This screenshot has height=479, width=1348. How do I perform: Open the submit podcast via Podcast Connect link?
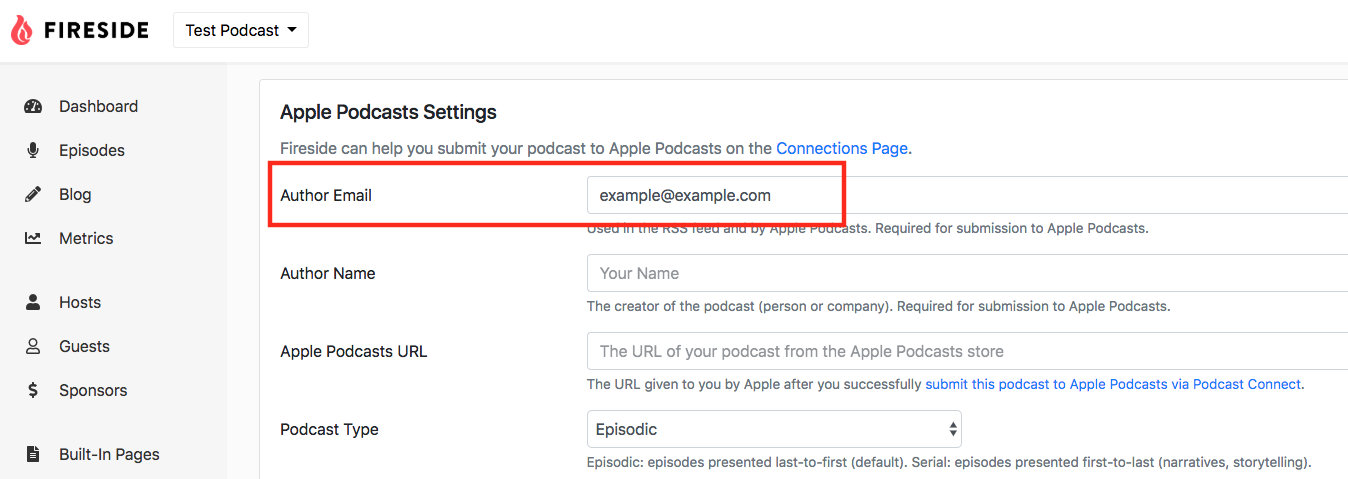tap(1113, 384)
